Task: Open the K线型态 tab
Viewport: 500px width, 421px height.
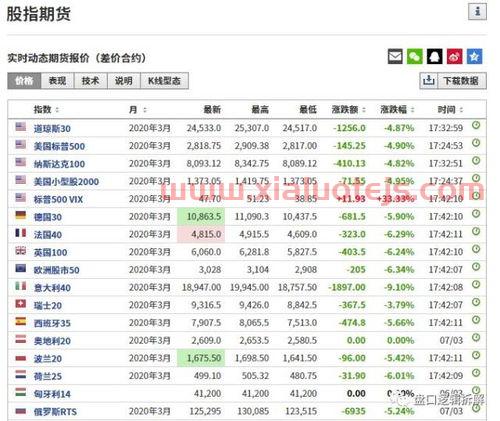Action: (165, 81)
